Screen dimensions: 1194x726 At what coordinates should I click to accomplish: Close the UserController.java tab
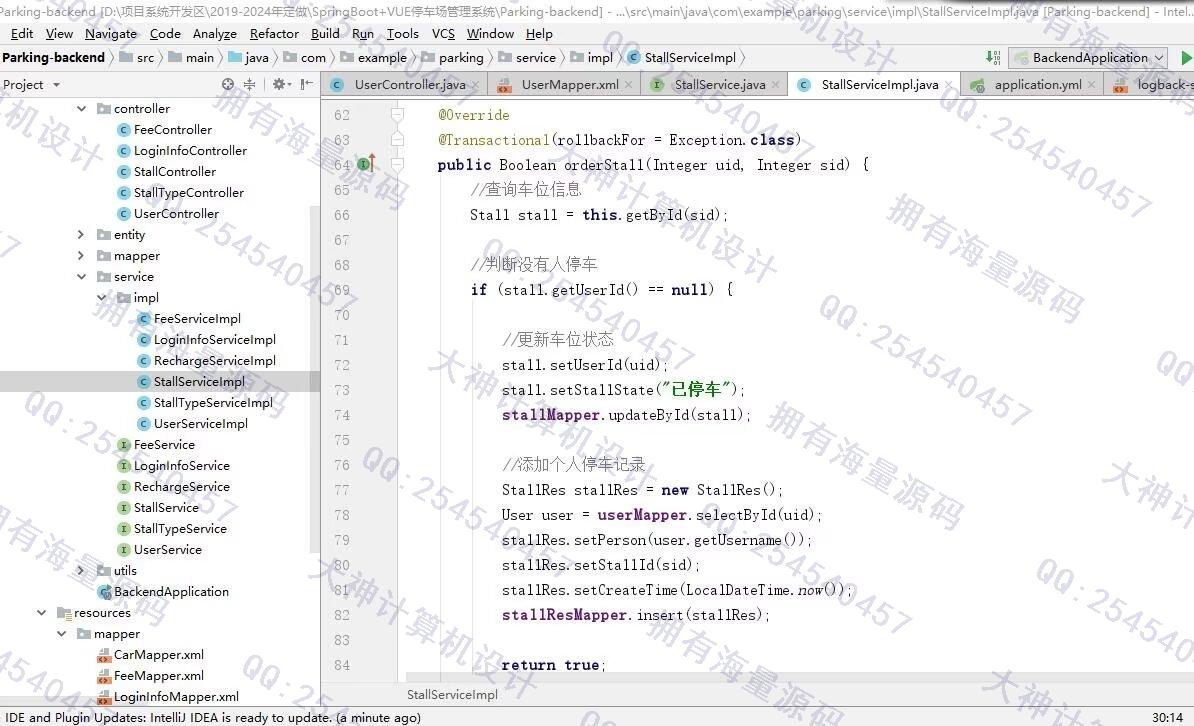(475, 85)
